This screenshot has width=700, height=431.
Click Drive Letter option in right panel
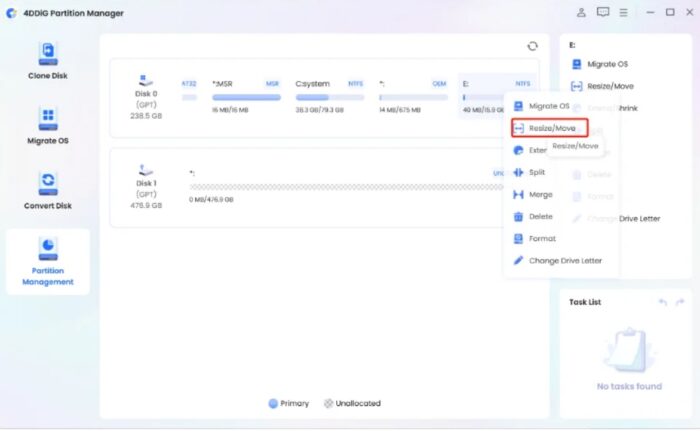[639, 219]
